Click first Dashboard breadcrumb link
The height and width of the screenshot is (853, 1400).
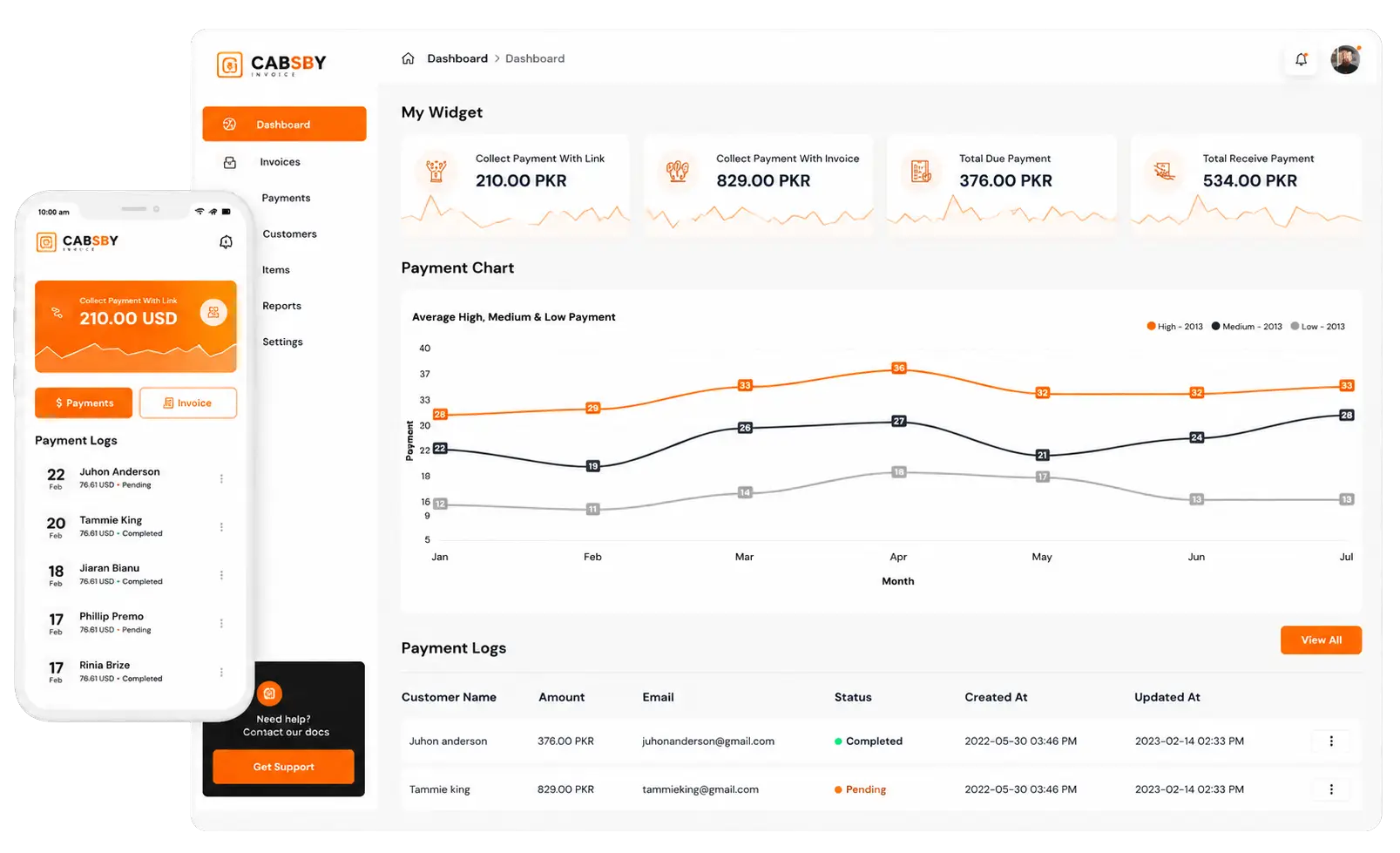[457, 58]
